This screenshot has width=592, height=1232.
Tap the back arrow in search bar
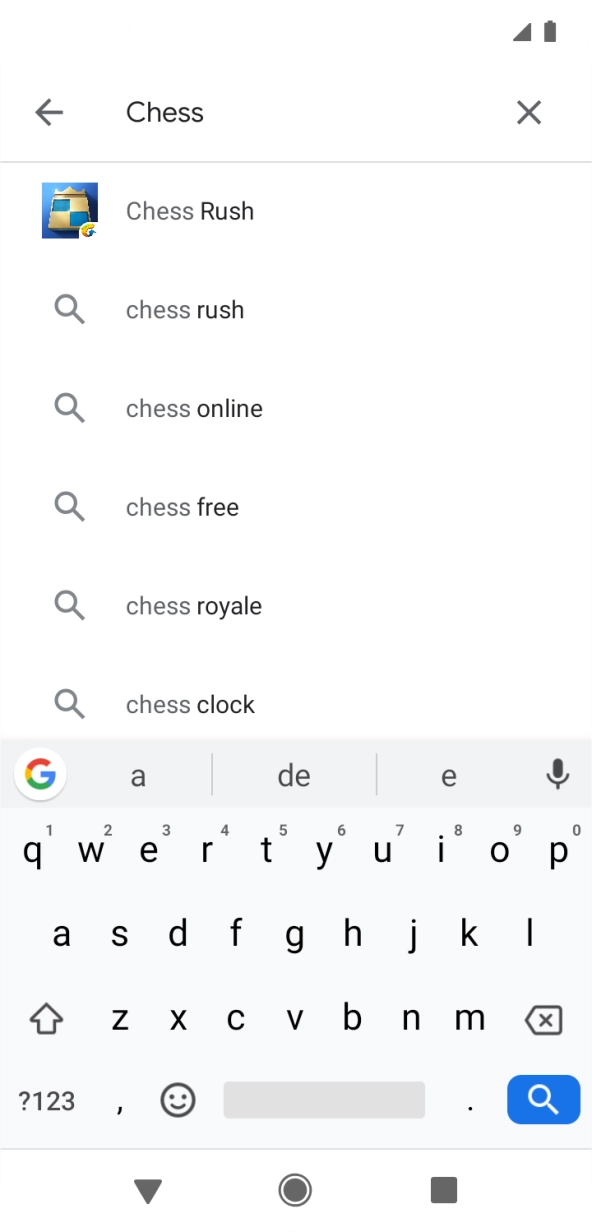pos(49,112)
